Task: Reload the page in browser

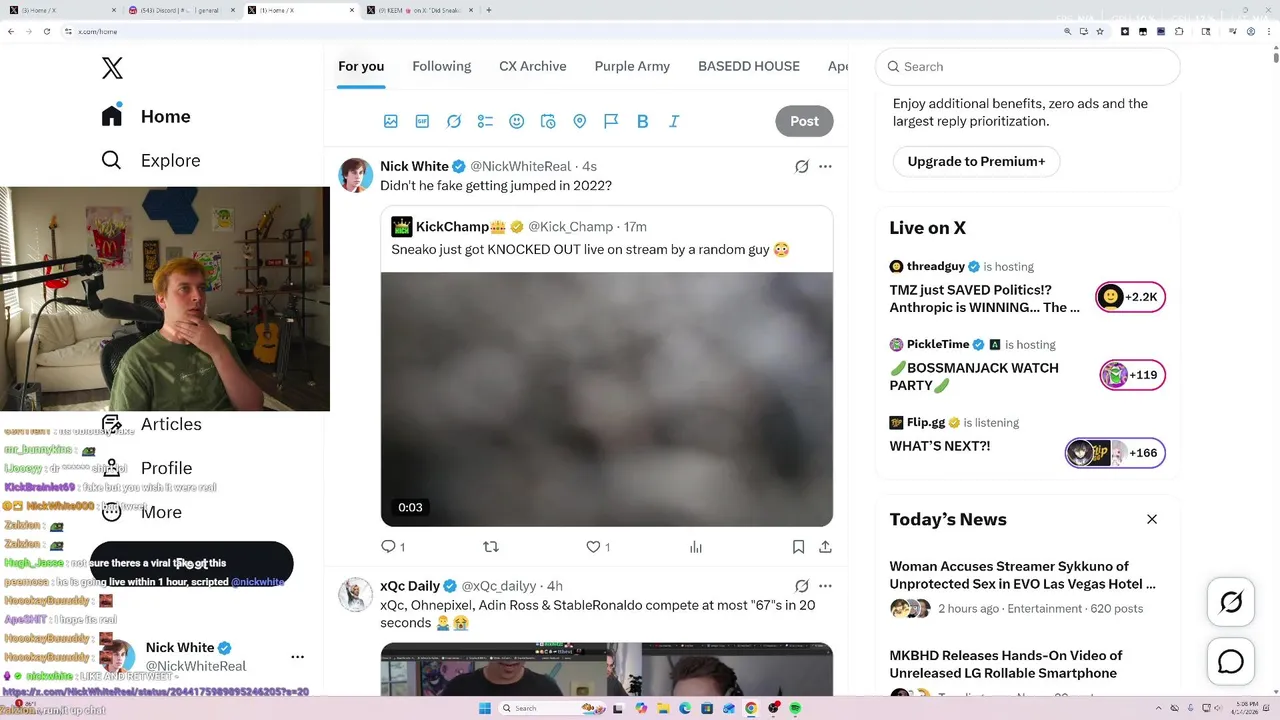Action: coord(46,31)
